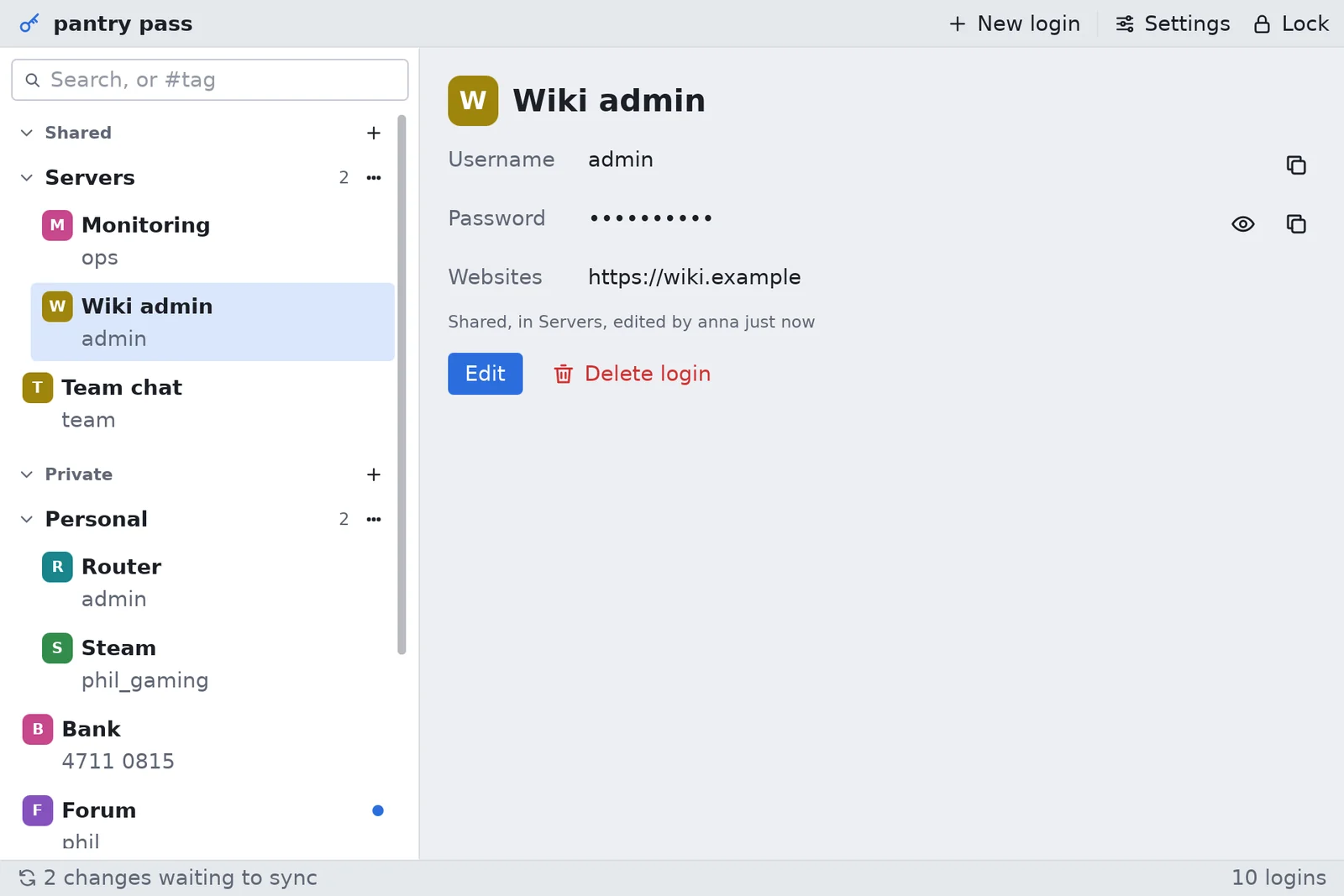Screen dimensions: 1344x896
Task: Collapse the Servers folder
Action: 27,178
